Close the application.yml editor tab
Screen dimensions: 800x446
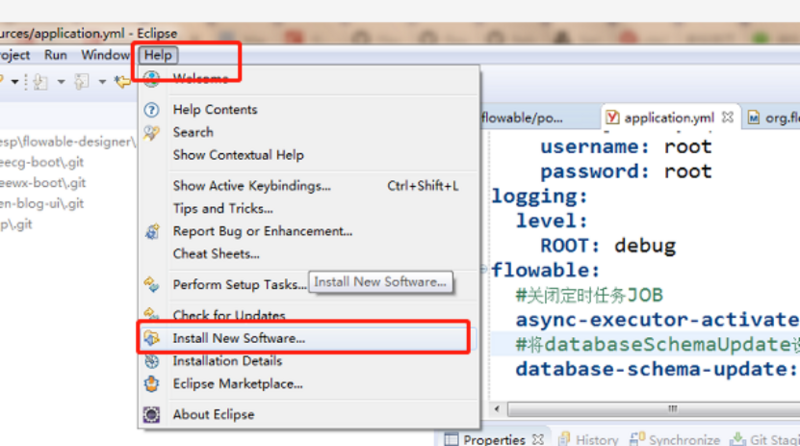(728, 118)
